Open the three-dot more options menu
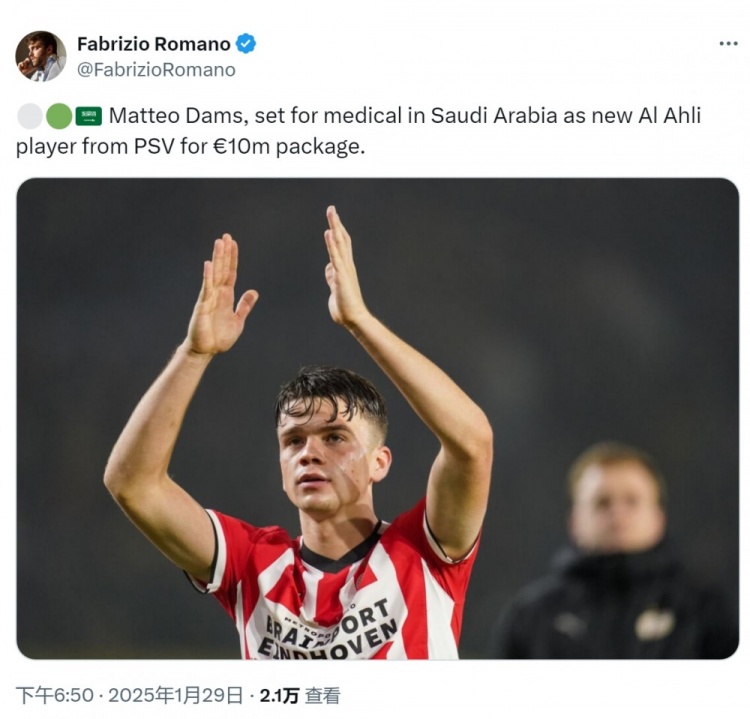750x719 pixels. coord(728,44)
